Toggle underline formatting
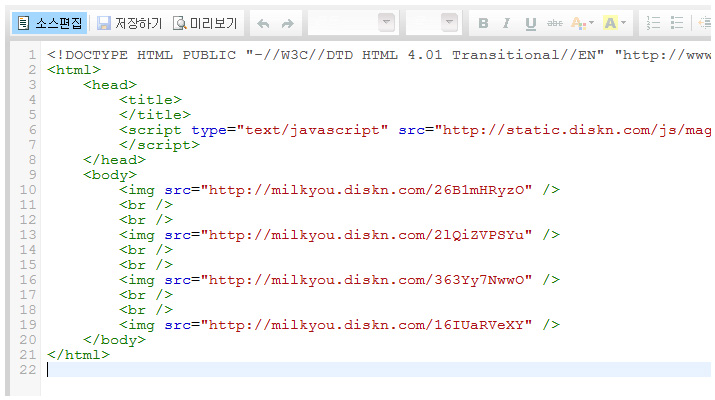Image resolution: width=715 pixels, height=400 pixels. (x=530, y=23)
